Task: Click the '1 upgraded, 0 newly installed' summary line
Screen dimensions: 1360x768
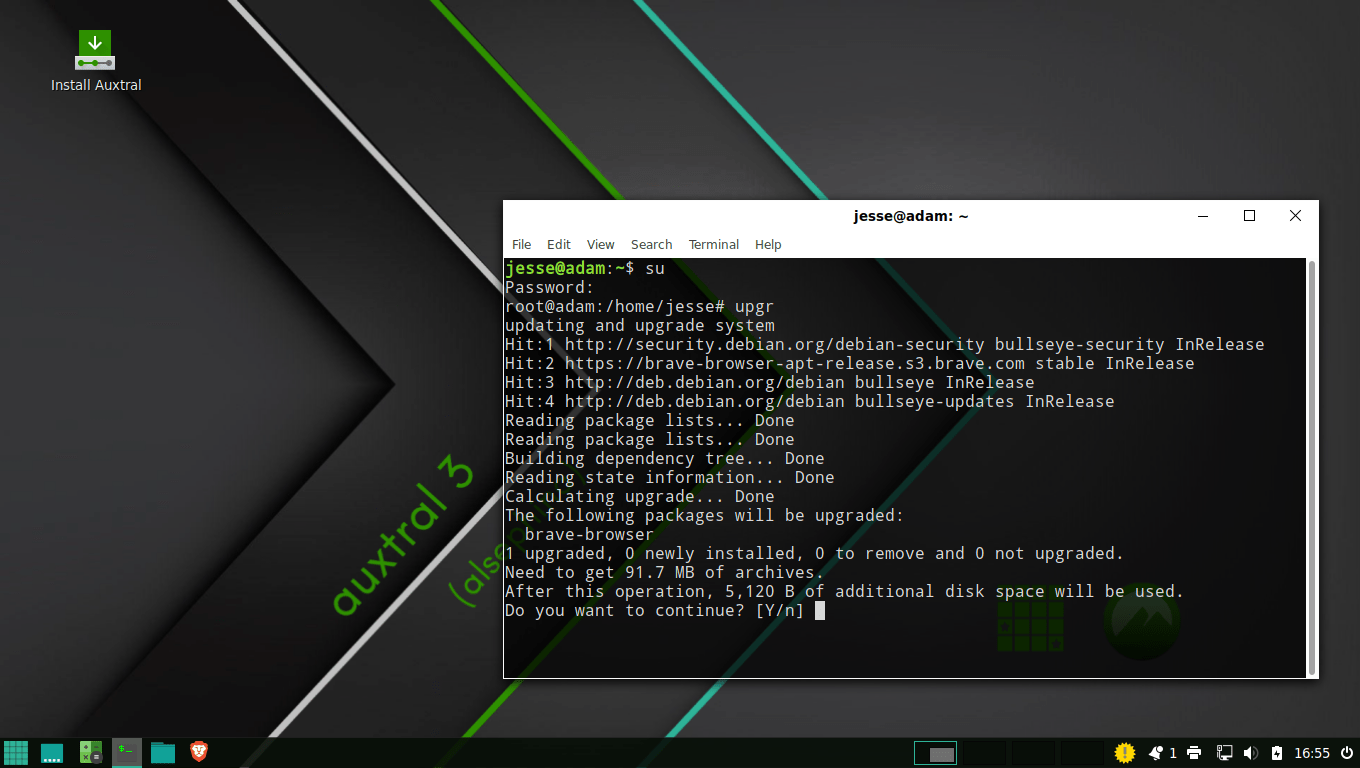Action: pos(815,553)
